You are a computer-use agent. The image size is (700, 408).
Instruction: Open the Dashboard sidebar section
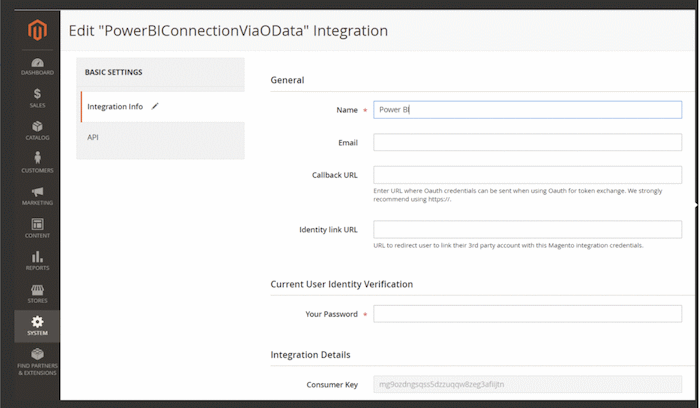tap(37, 67)
